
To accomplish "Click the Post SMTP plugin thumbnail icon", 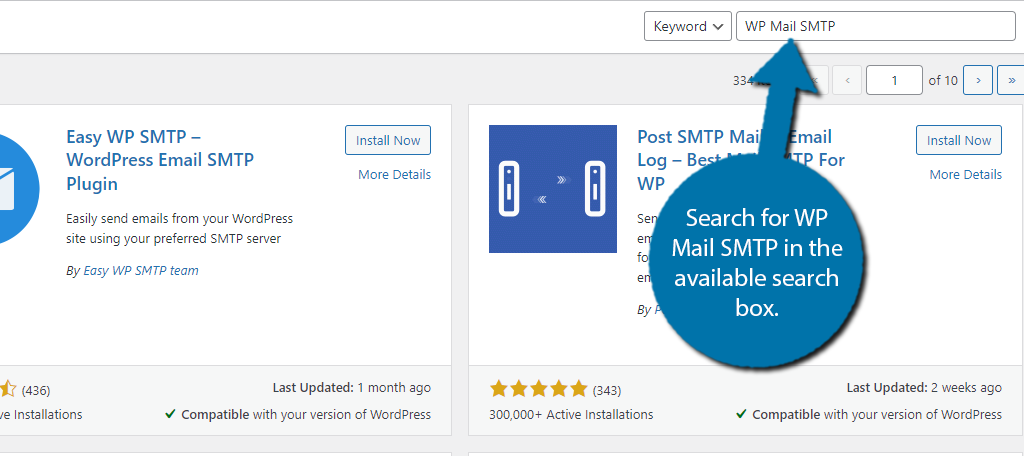I will click(552, 188).
